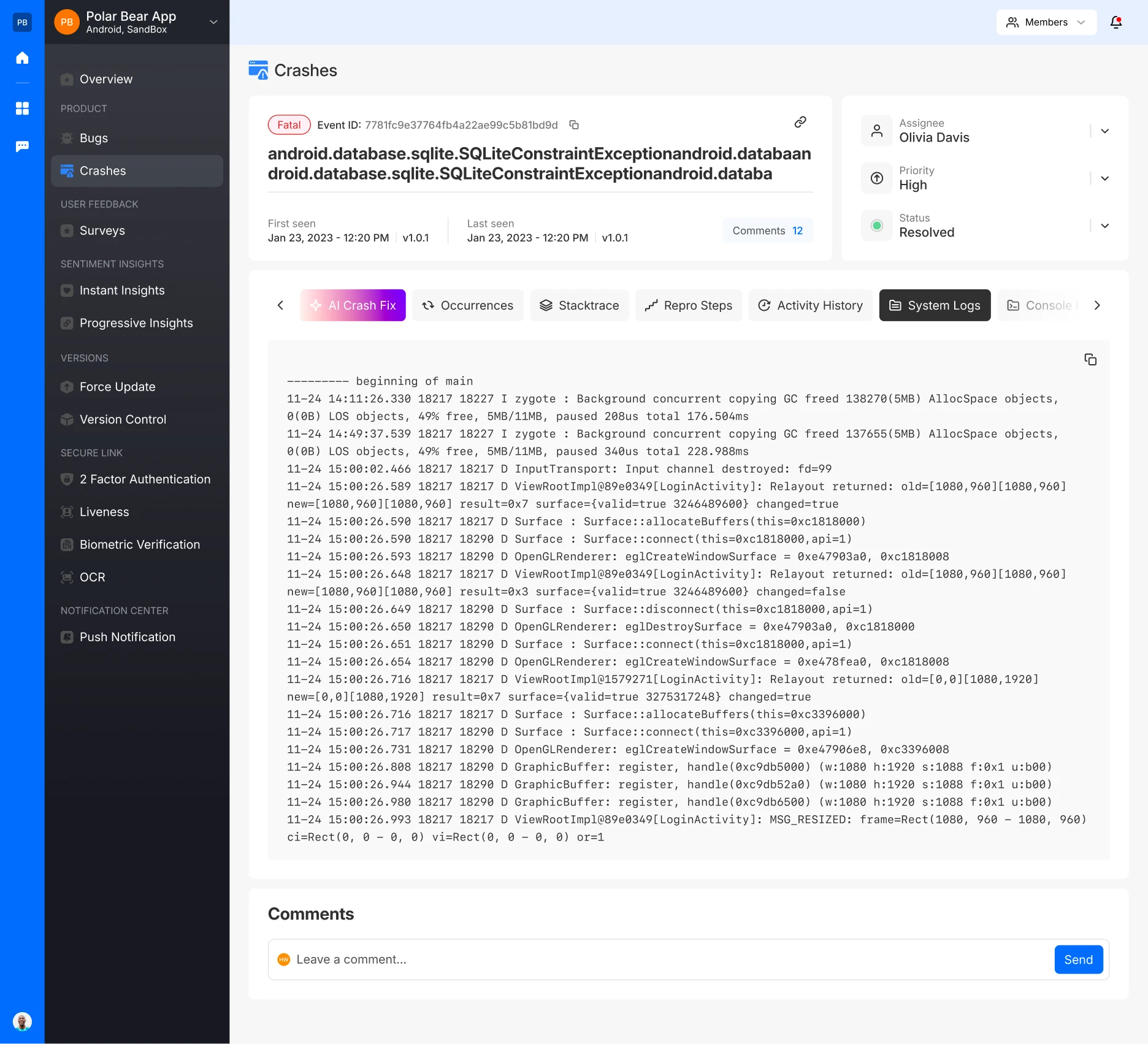Screen dimensions: 1148x1044
Task: Copy the Event ID to clipboard
Action: click(574, 125)
